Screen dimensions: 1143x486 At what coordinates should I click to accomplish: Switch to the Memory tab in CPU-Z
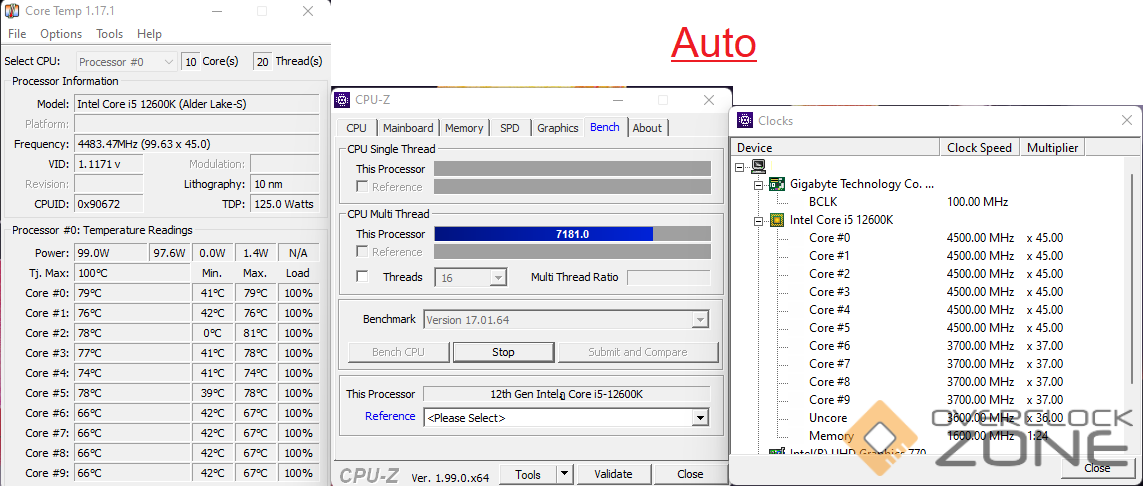pos(464,128)
